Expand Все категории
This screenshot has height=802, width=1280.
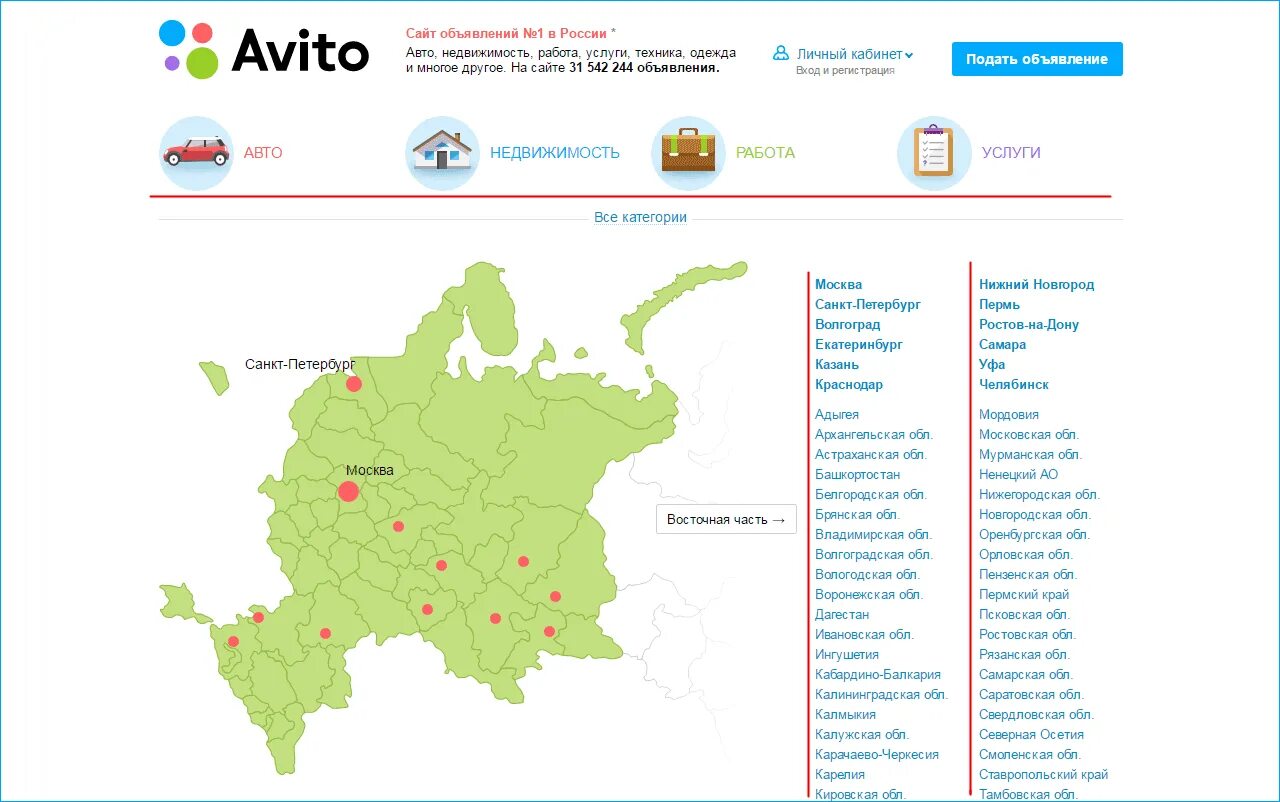[640, 217]
